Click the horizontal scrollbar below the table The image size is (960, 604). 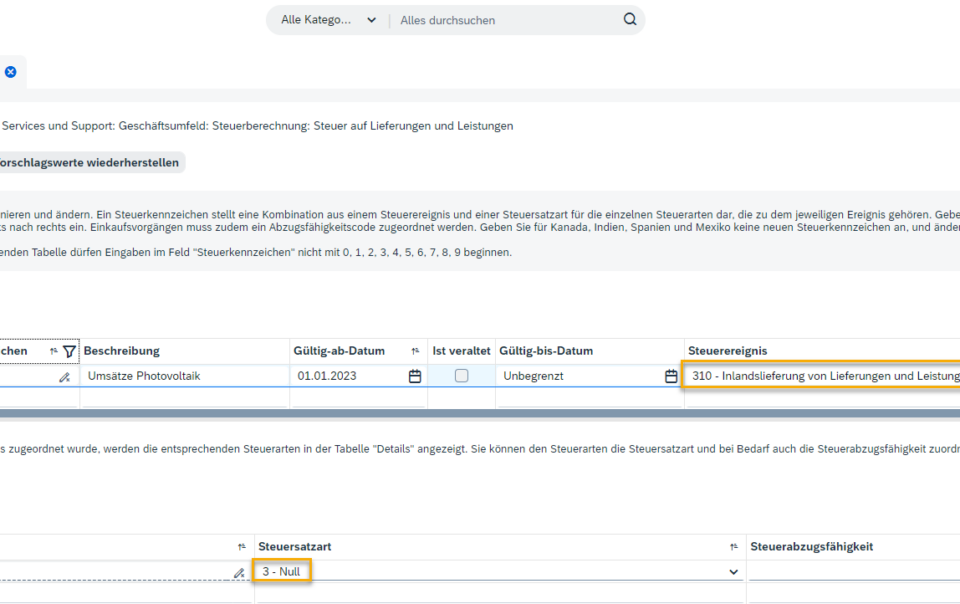click(x=480, y=414)
